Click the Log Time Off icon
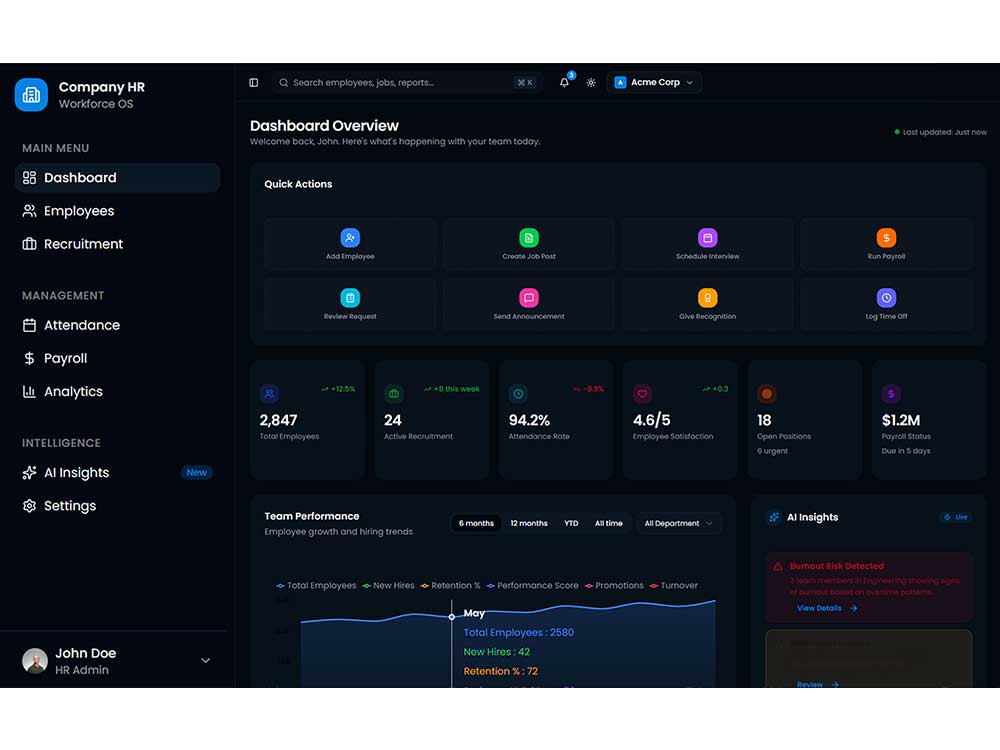This screenshot has height=750, width=1000. pyautogui.click(x=886, y=298)
